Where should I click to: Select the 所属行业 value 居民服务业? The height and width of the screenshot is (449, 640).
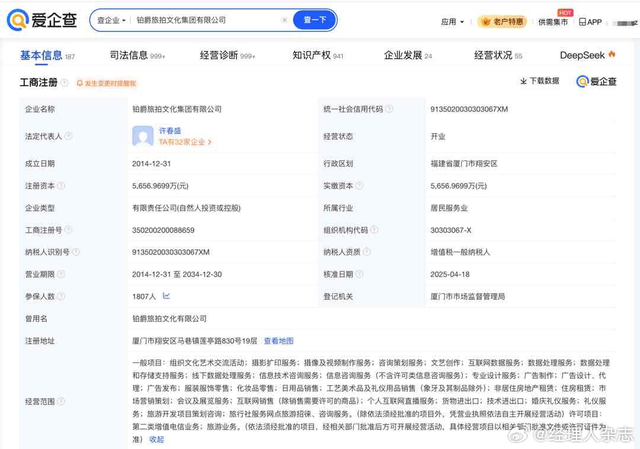click(x=449, y=208)
